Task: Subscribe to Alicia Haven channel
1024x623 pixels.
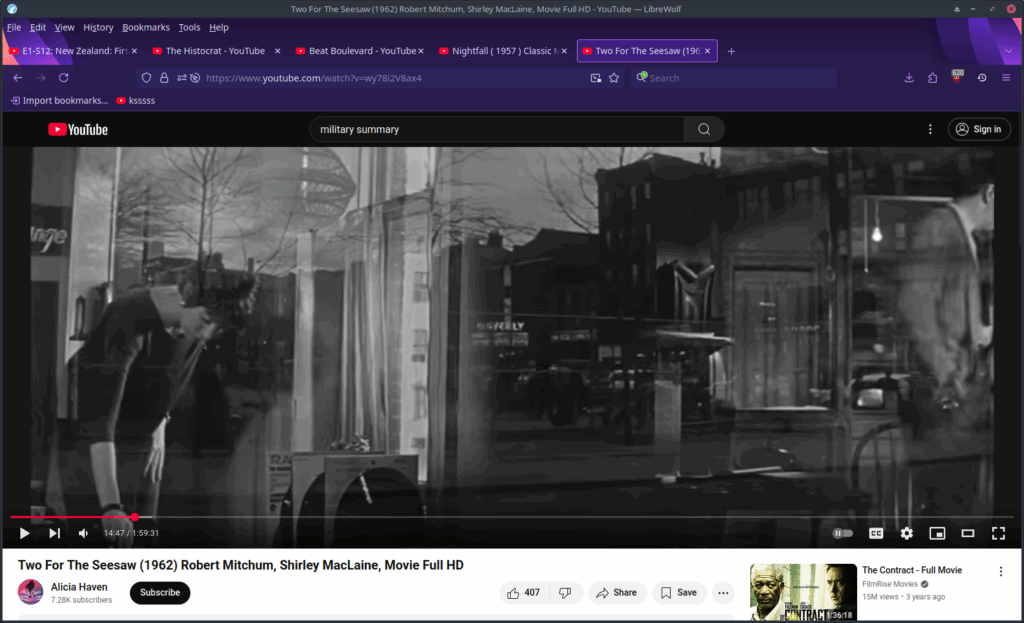Action: [160, 592]
